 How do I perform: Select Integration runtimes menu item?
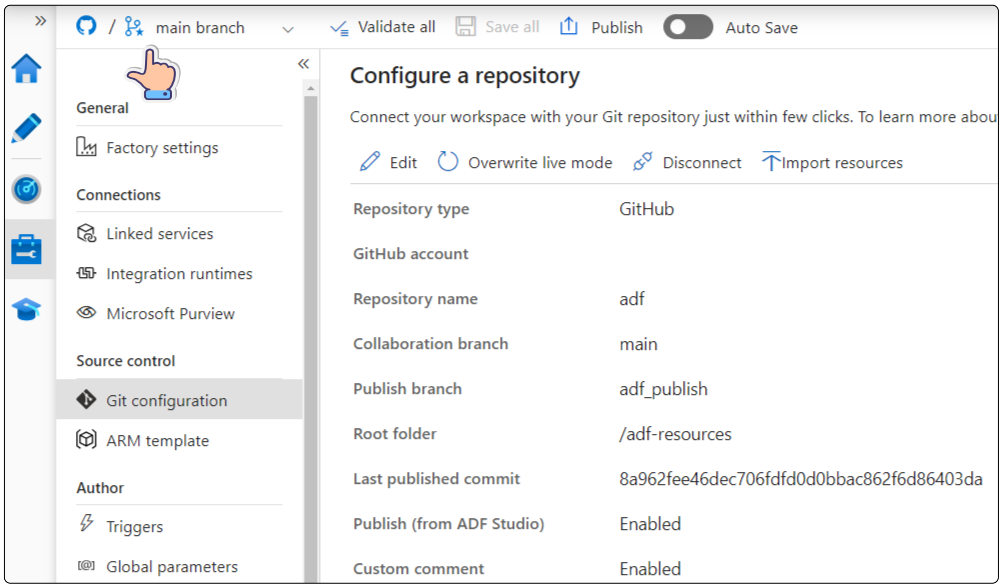pyautogui.click(x=179, y=274)
